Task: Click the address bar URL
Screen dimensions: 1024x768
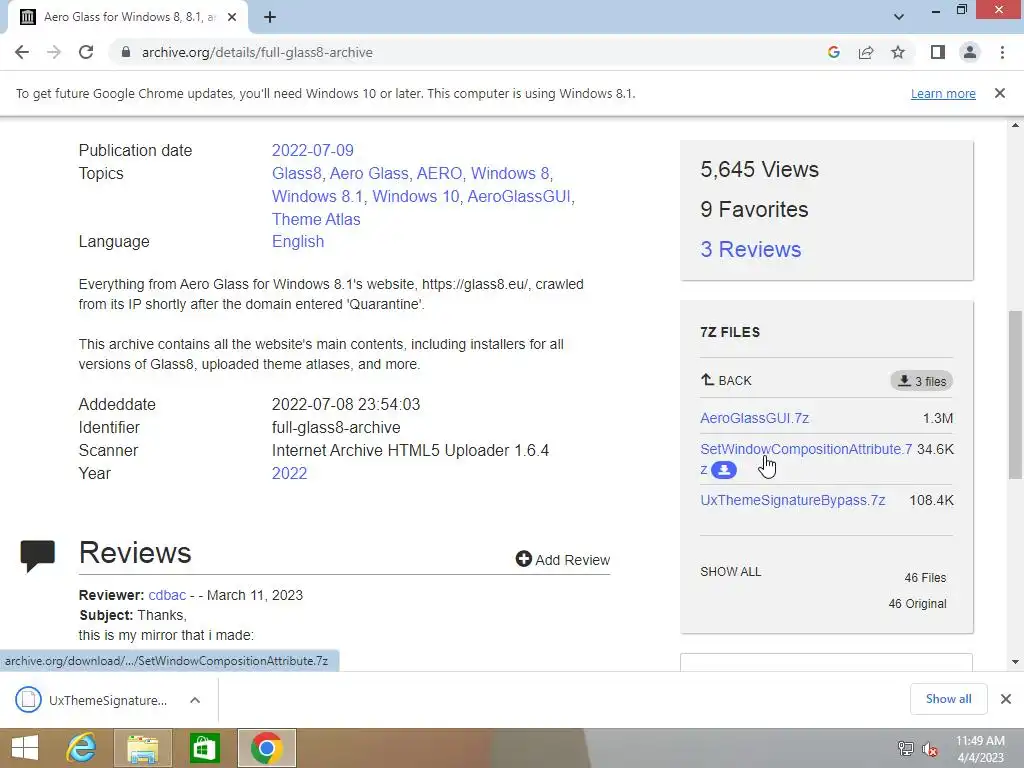Action: tap(257, 52)
